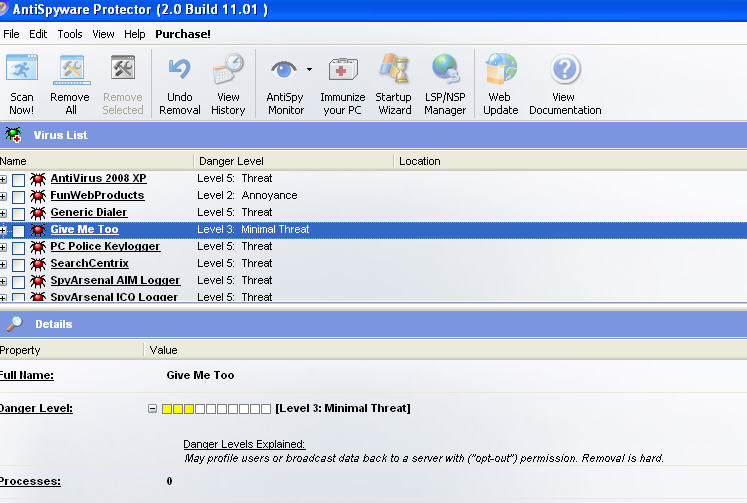
Task: Click the red bug icon beside SpyArsenal ICQ Logger
Action: point(38,297)
